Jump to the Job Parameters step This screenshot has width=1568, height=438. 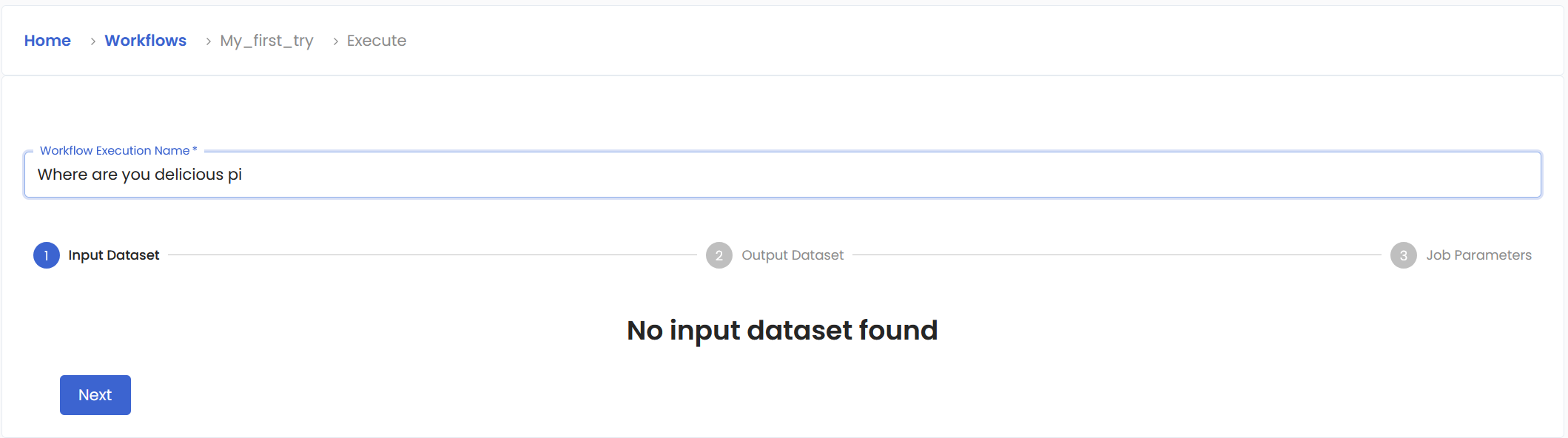click(x=1478, y=255)
